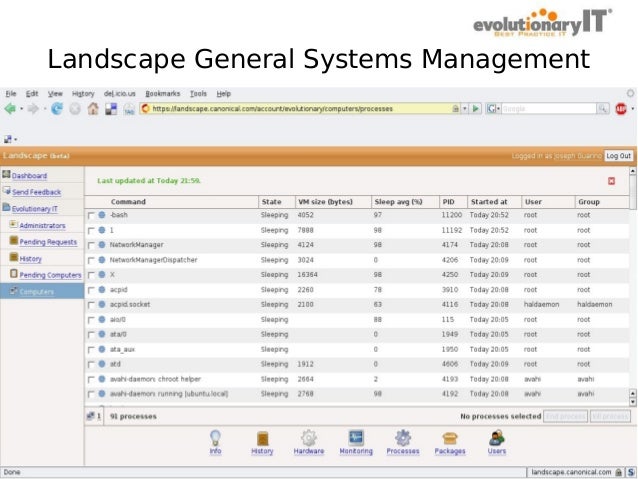638x479 pixels.
Task: Click the Adblock ABP icon
Action: 621,109
